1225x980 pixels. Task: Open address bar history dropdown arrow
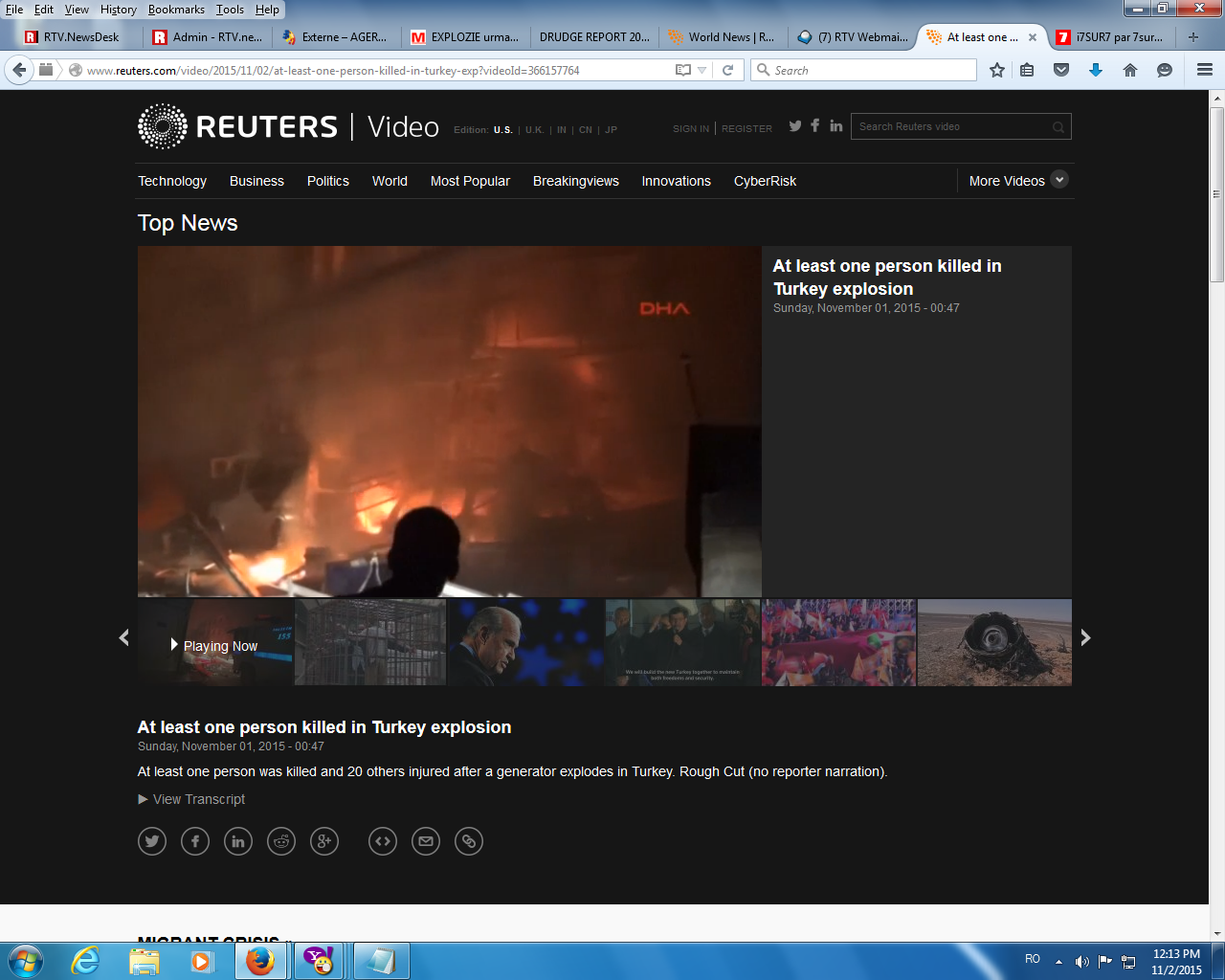point(702,71)
